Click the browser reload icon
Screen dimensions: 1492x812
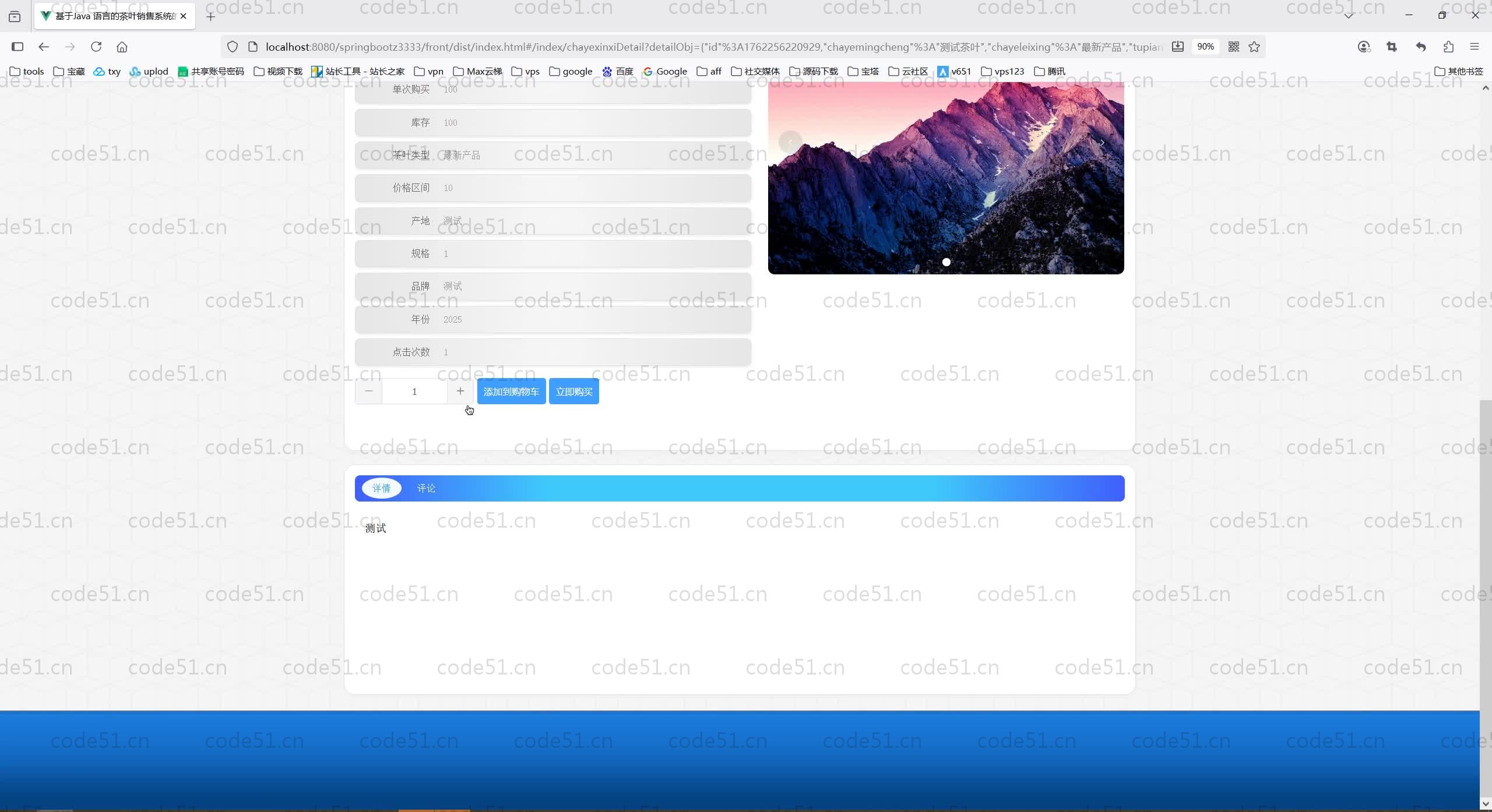96,47
